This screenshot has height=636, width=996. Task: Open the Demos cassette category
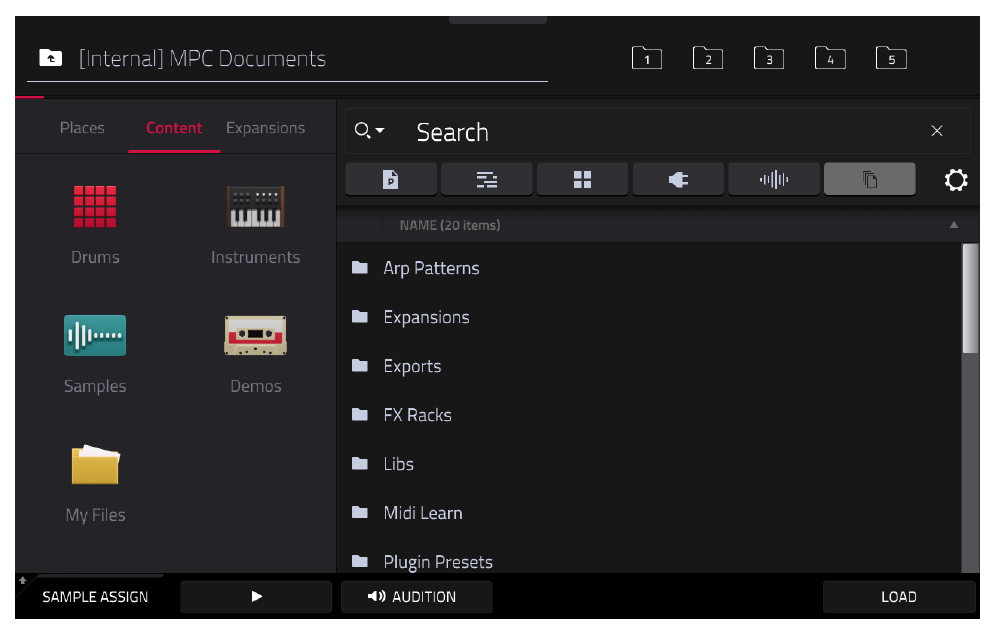(255, 353)
